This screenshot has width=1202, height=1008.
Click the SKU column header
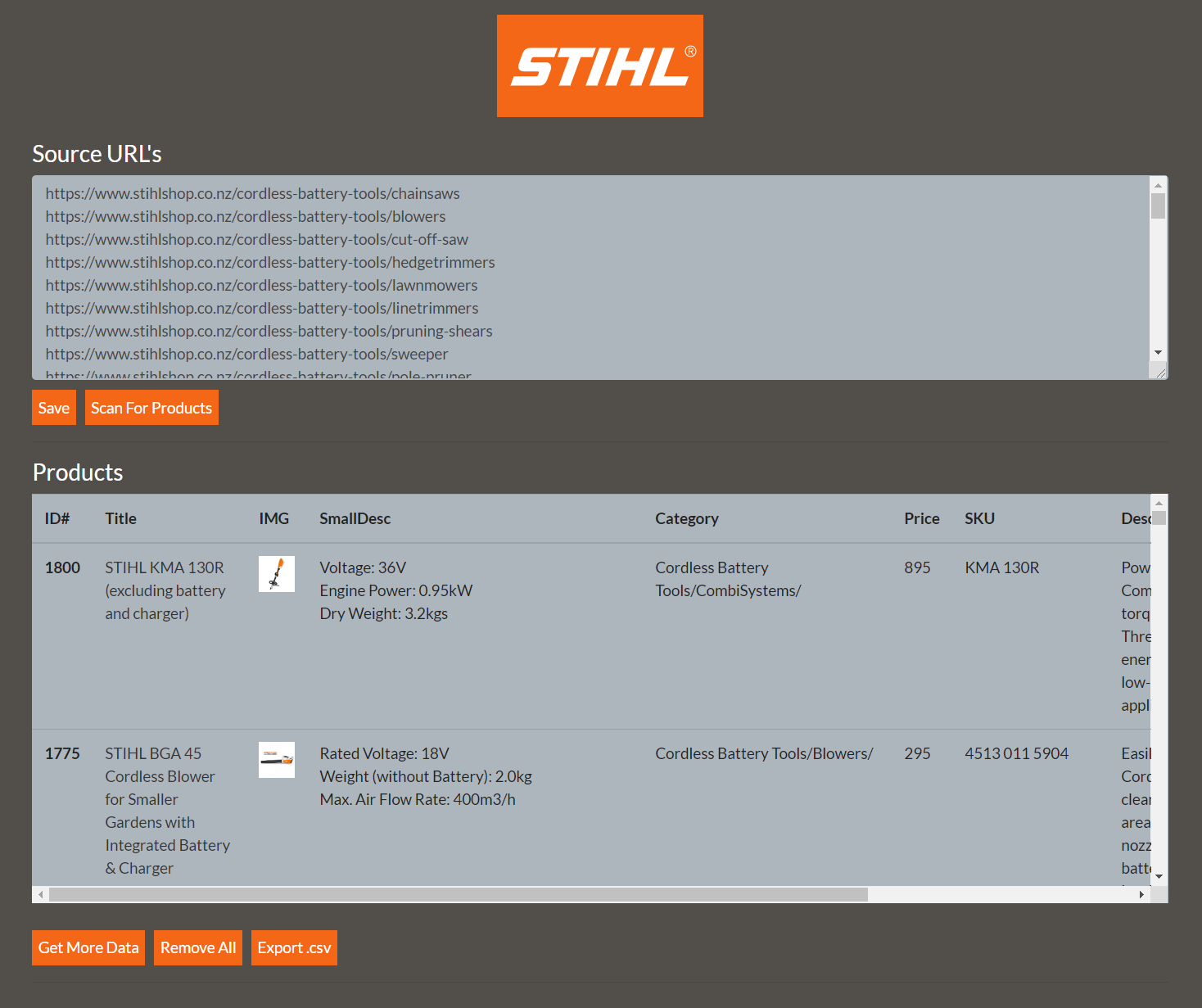(979, 518)
